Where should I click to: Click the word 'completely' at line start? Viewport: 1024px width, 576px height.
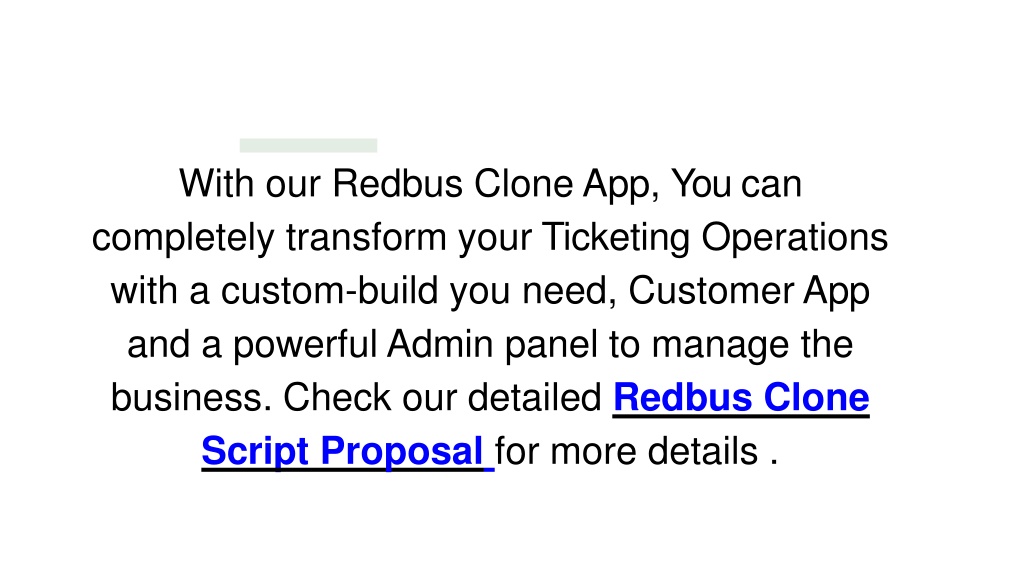click(x=183, y=238)
